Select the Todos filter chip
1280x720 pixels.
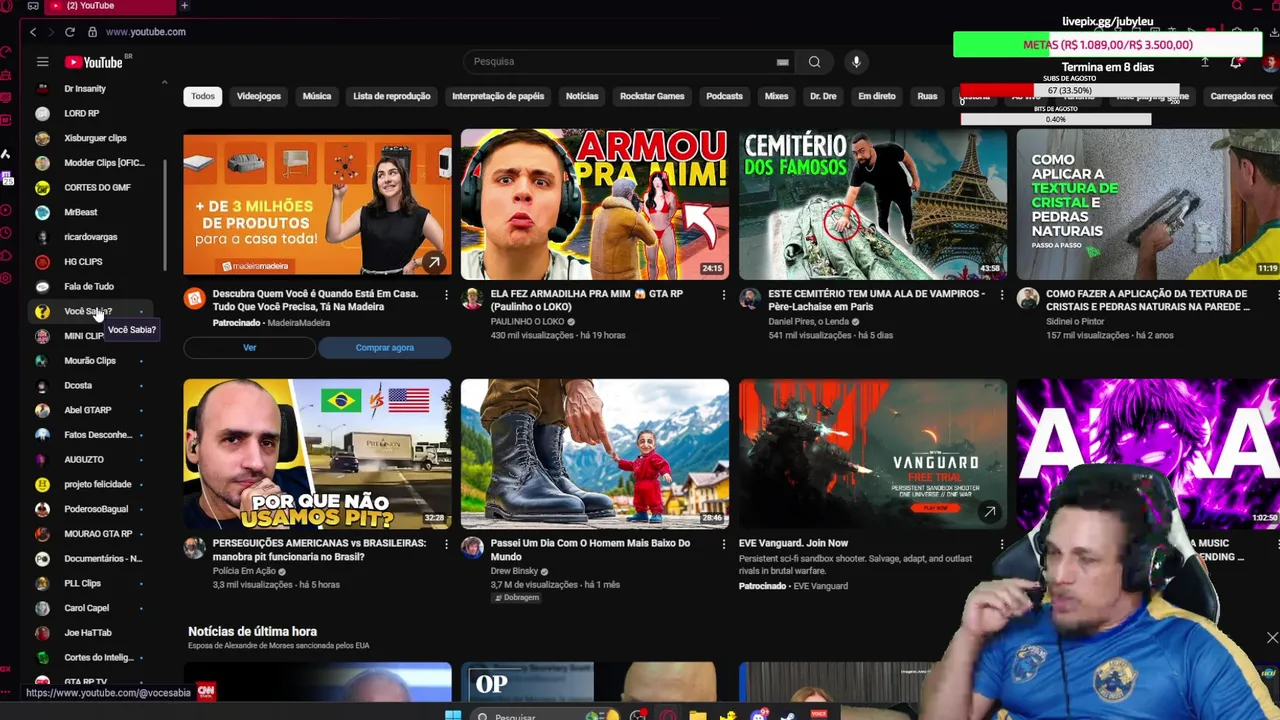203,96
